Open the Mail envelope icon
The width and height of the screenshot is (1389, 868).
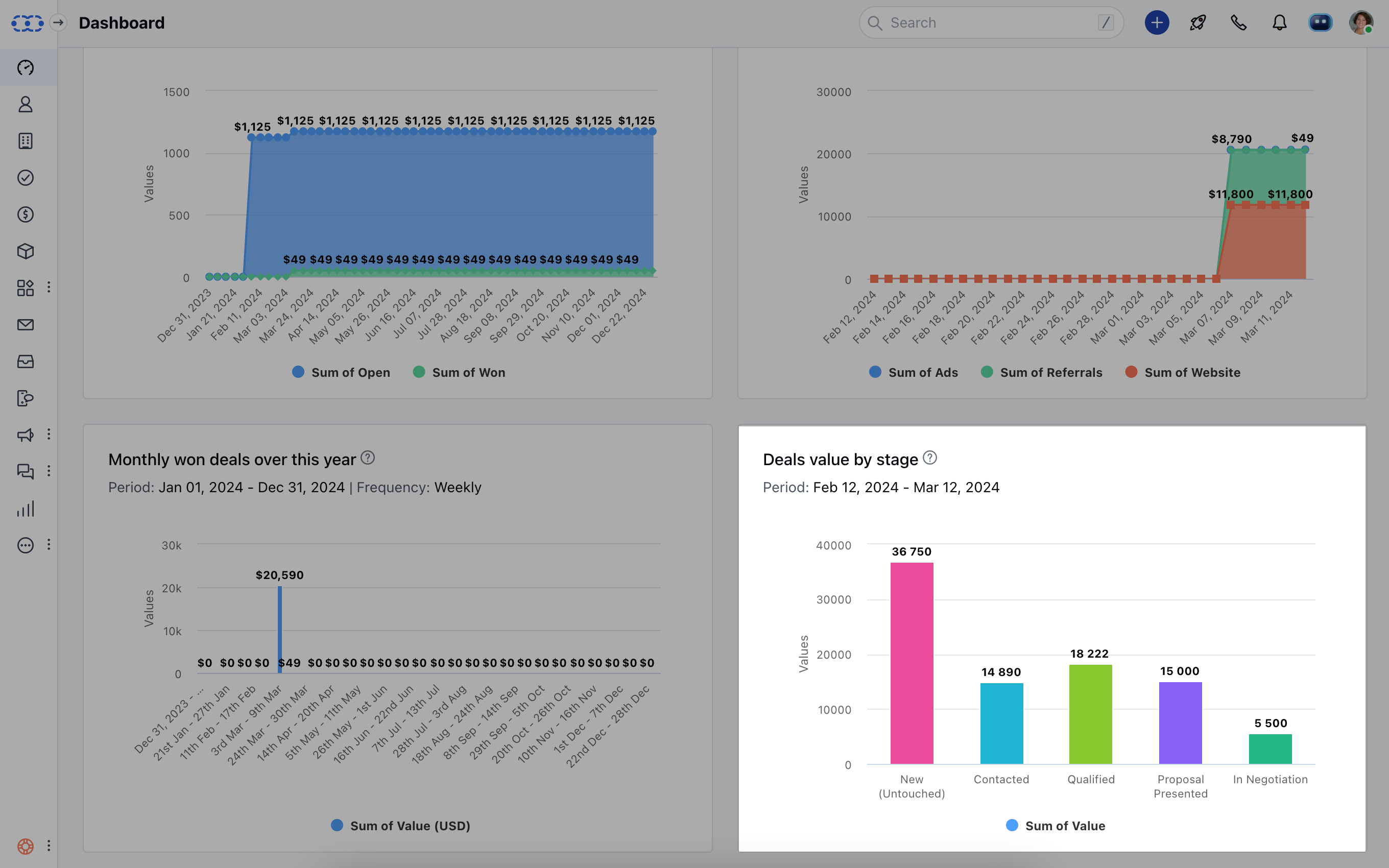tap(25, 324)
